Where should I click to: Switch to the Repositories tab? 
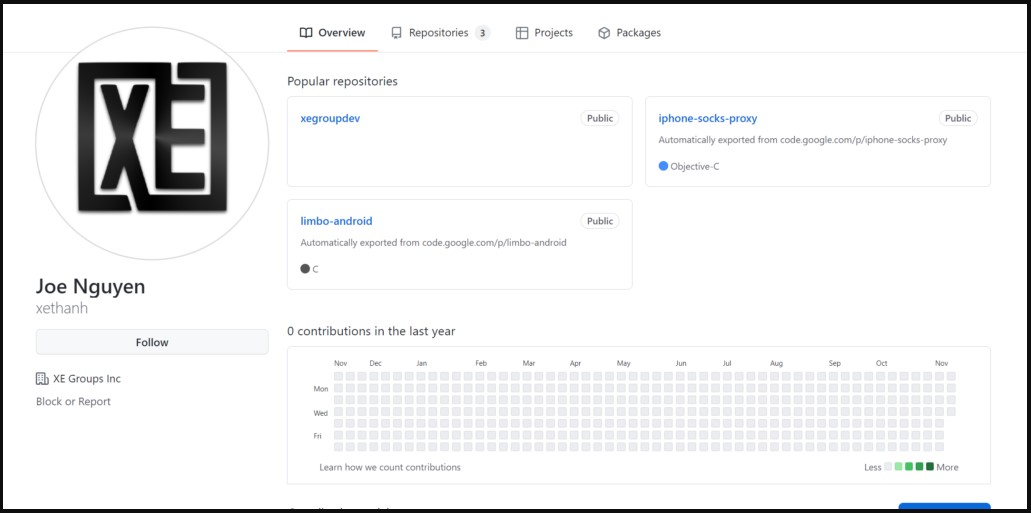pos(440,33)
